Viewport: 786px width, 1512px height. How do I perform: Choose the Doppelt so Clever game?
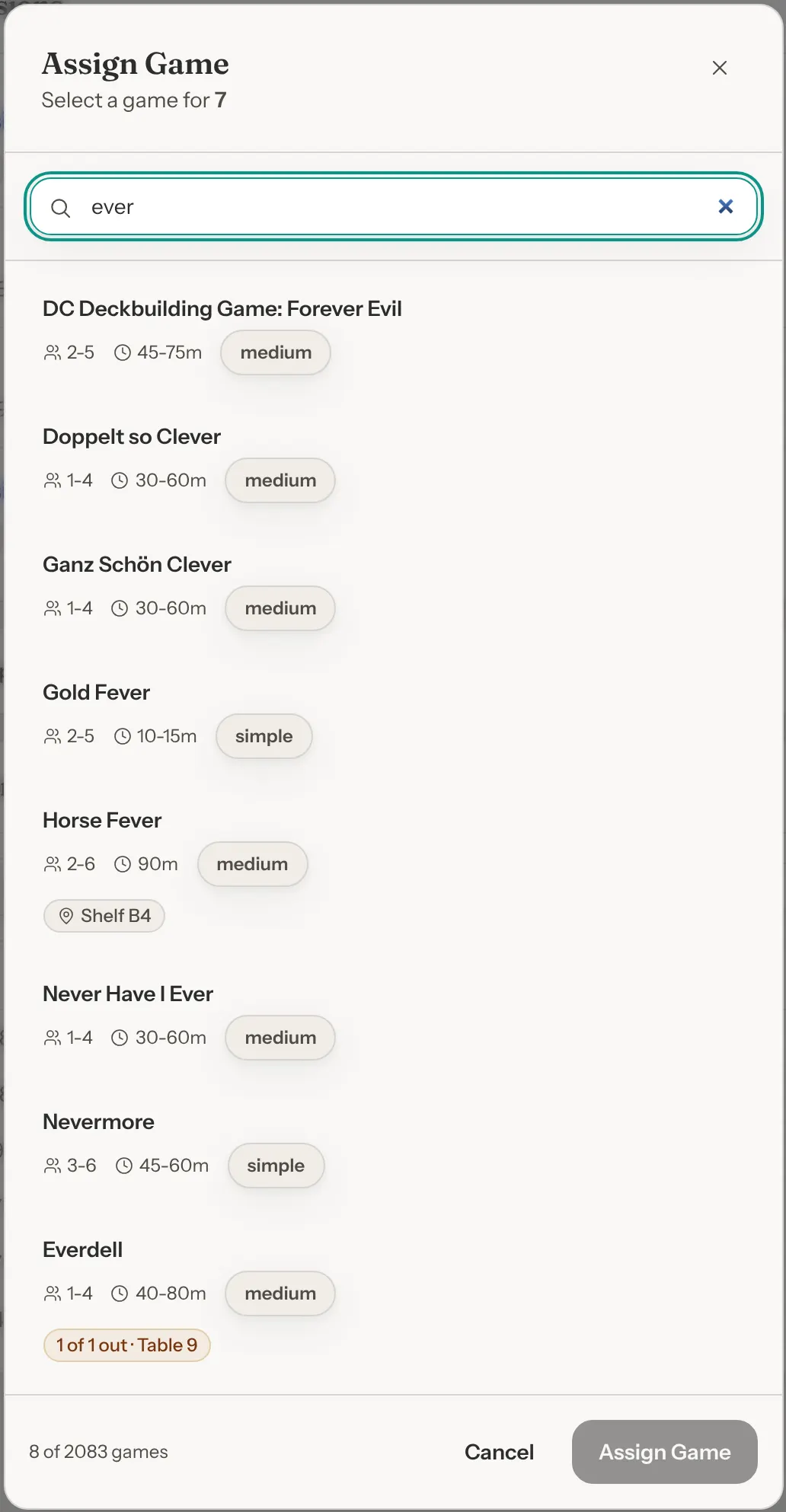pos(393,461)
